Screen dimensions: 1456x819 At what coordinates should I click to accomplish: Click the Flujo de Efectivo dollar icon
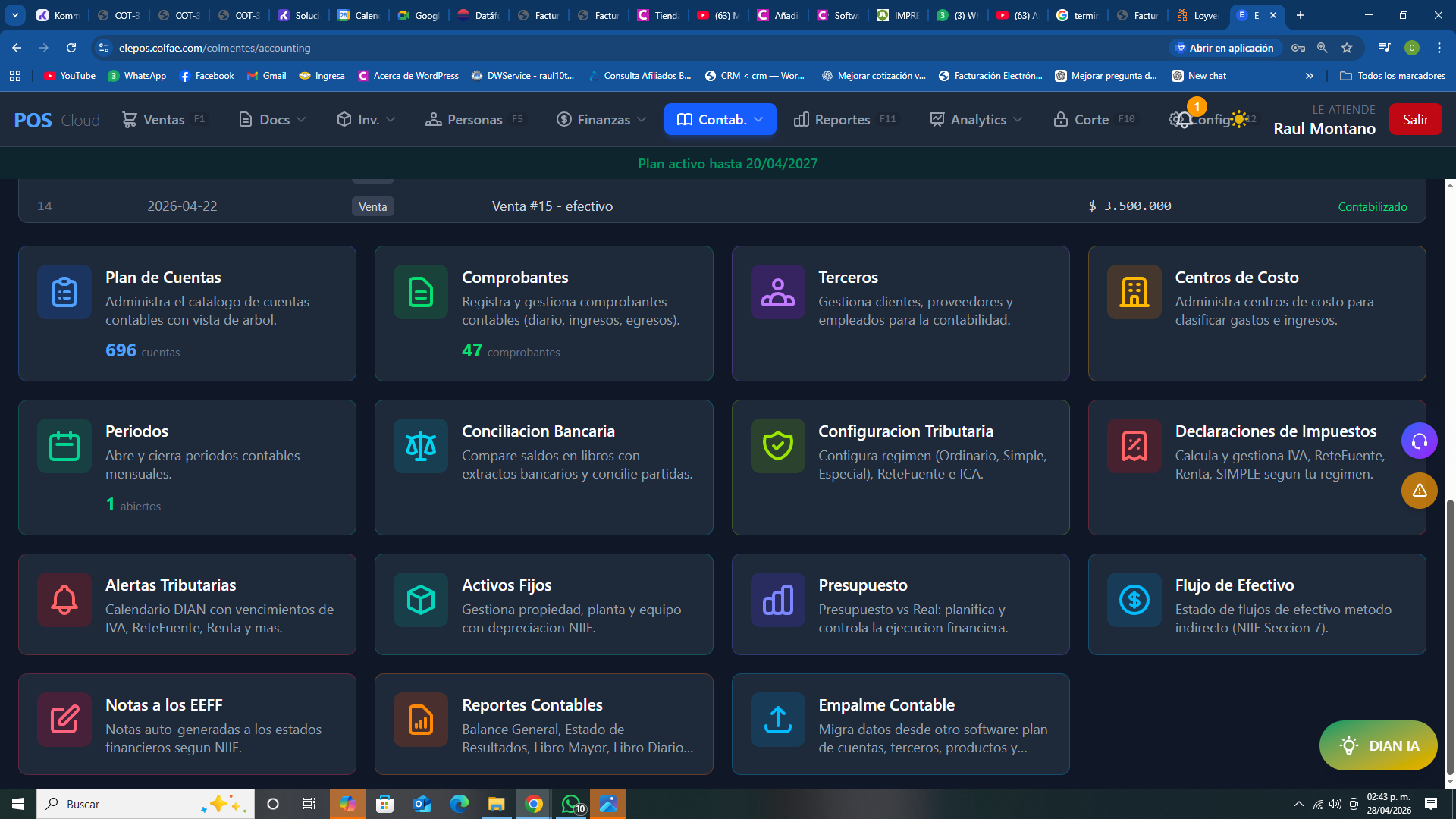tap(1134, 600)
